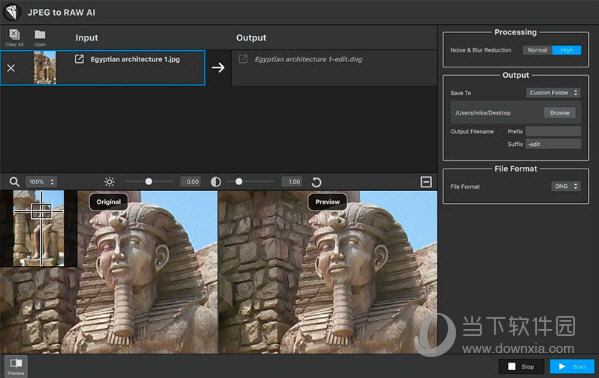Open the Save To Custom Folder dropdown
Image resolution: width=599 pixels, height=378 pixels.
[553, 92]
